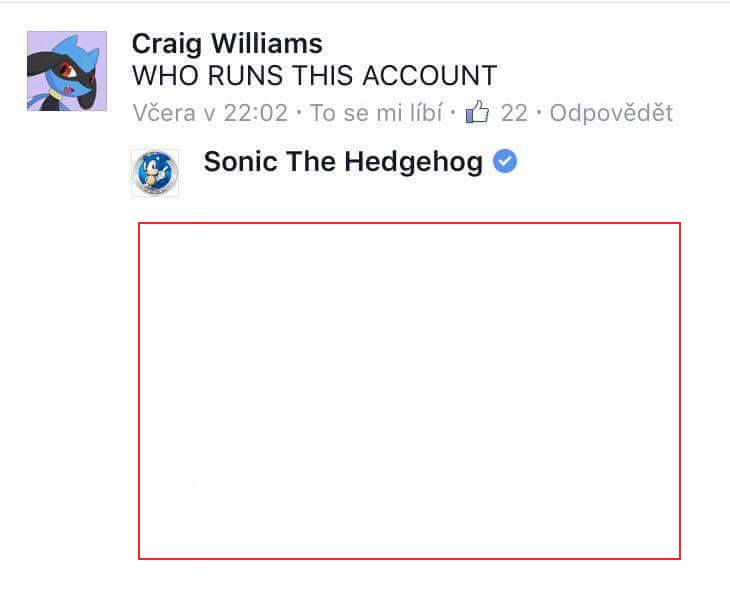Open Sonic The Hedgehog's round profile picture
This screenshot has height=596, width=730.
click(155, 172)
